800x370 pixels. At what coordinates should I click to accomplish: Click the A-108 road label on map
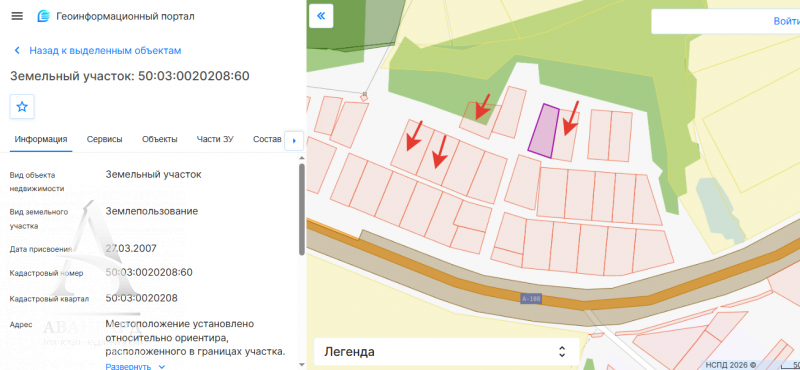pyautogui.click(x=531, y=299)
